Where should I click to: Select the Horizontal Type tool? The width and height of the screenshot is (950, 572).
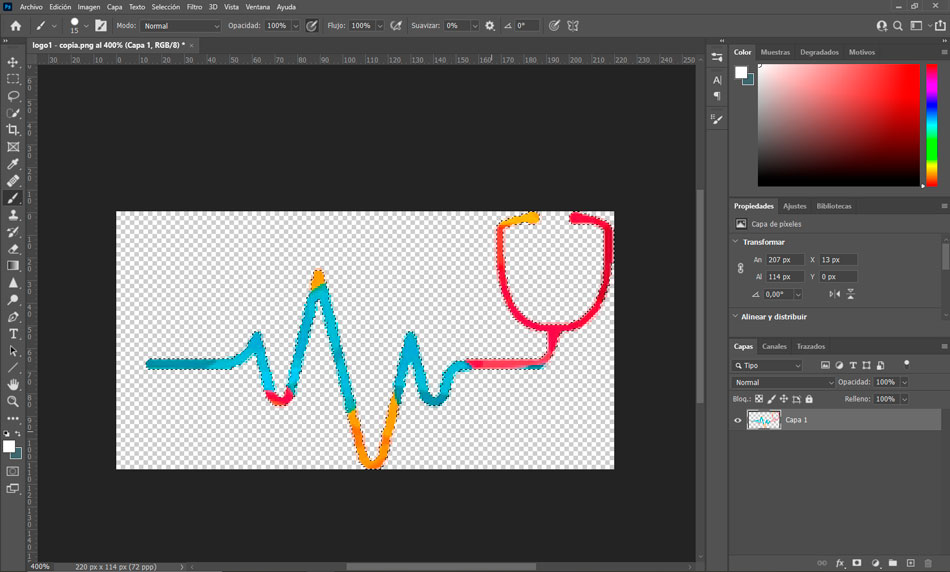(13, 334)
